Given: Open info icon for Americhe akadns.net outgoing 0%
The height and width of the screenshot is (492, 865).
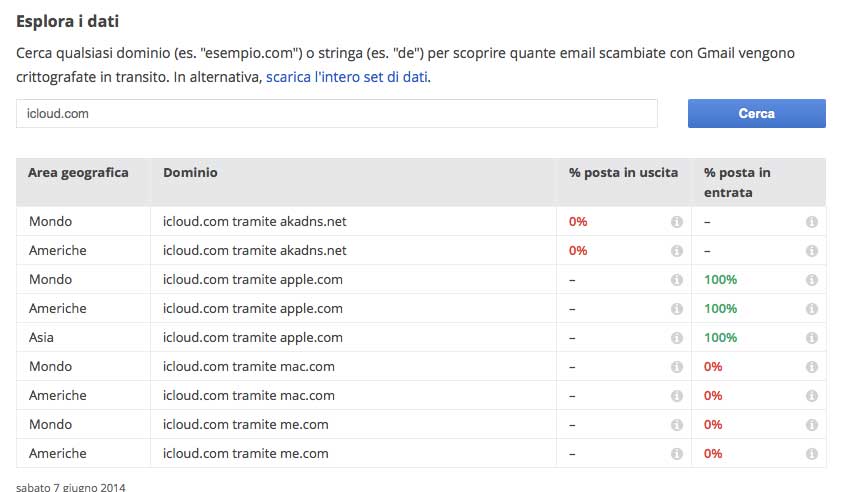Looking at the screenshot, I should [677, 251].
